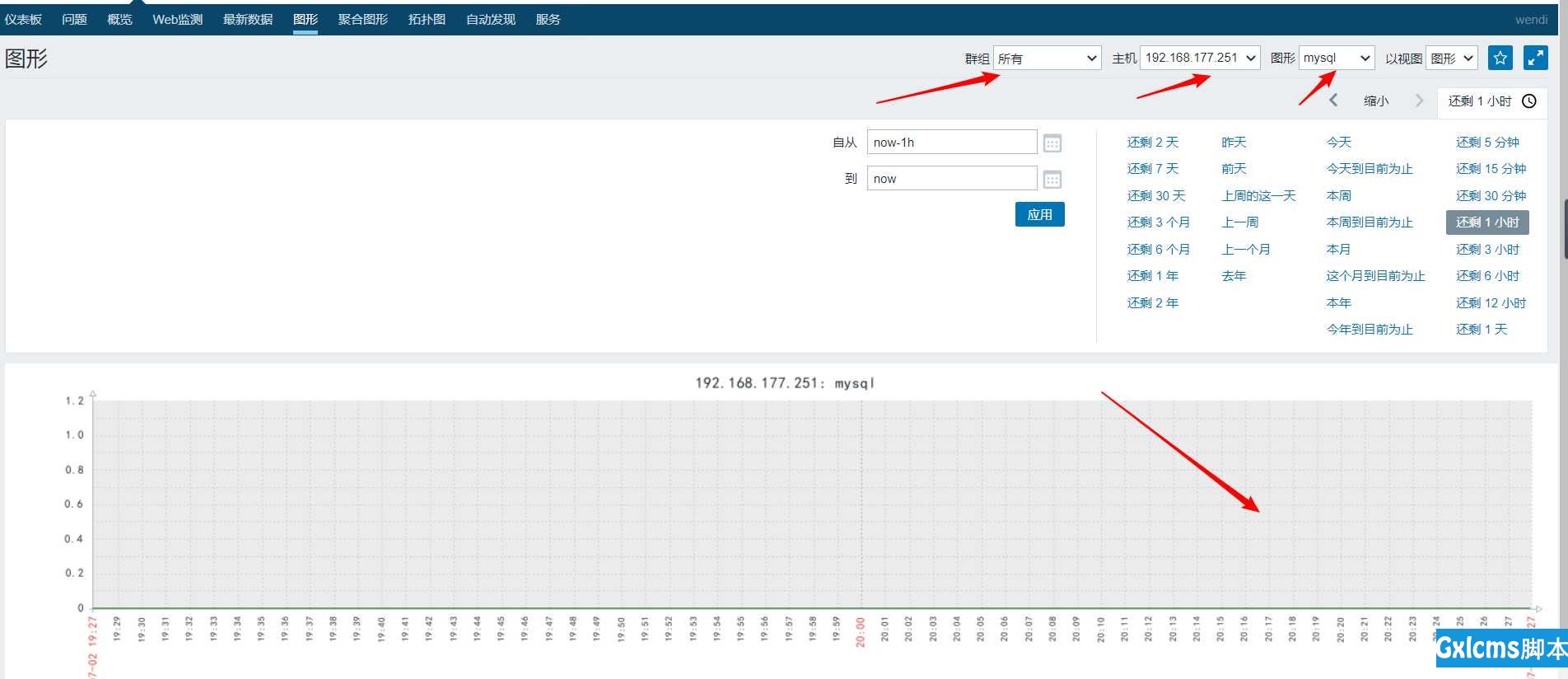This screenshot has height=679, width=1568.
Task: Select 还剩 2 年 time range
Action: click(x=1153, y=302)
